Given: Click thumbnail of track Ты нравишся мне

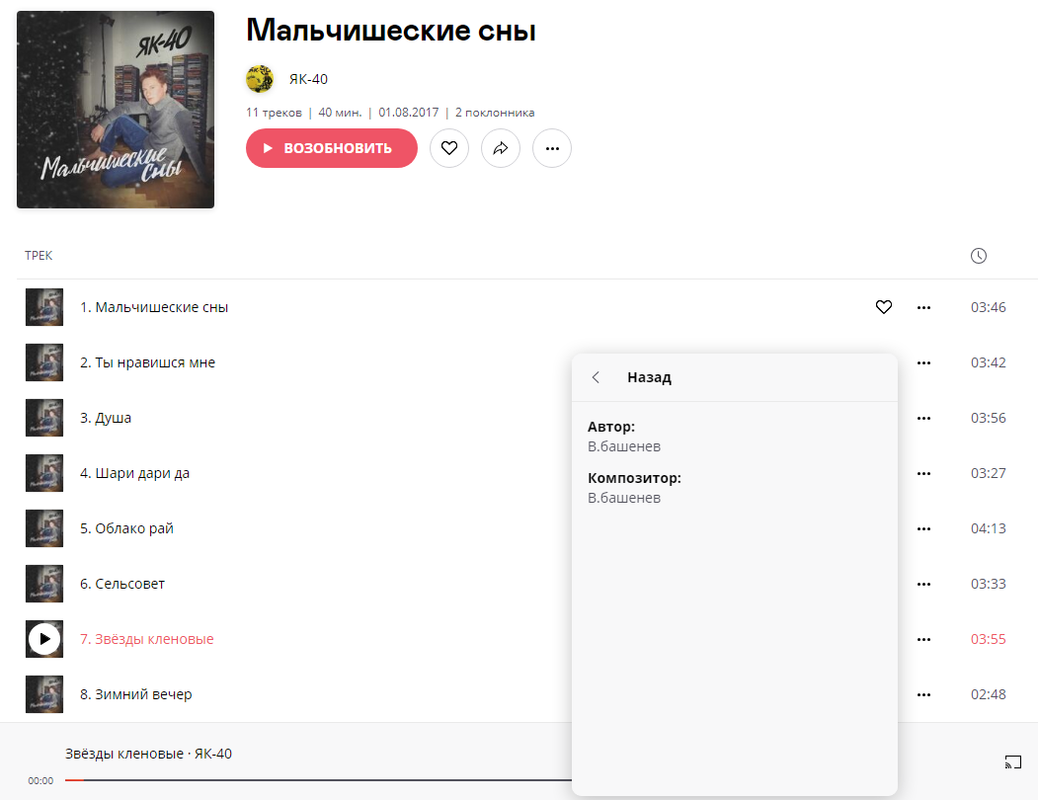Looking at the screenshot, I should [44, 363].
